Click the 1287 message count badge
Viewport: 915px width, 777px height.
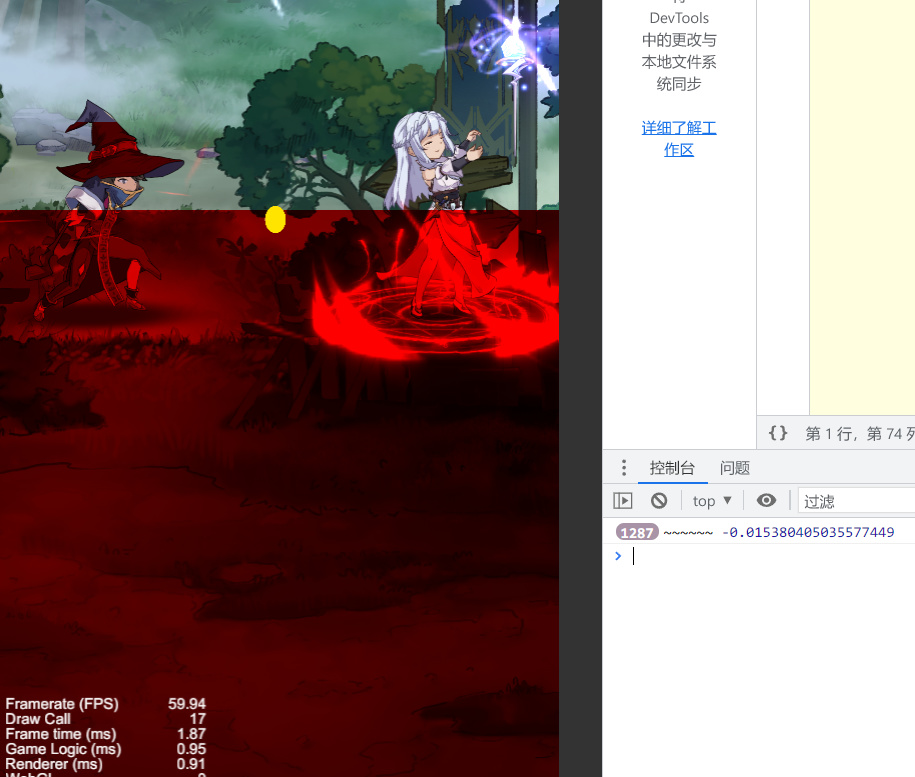click(637, 532)
